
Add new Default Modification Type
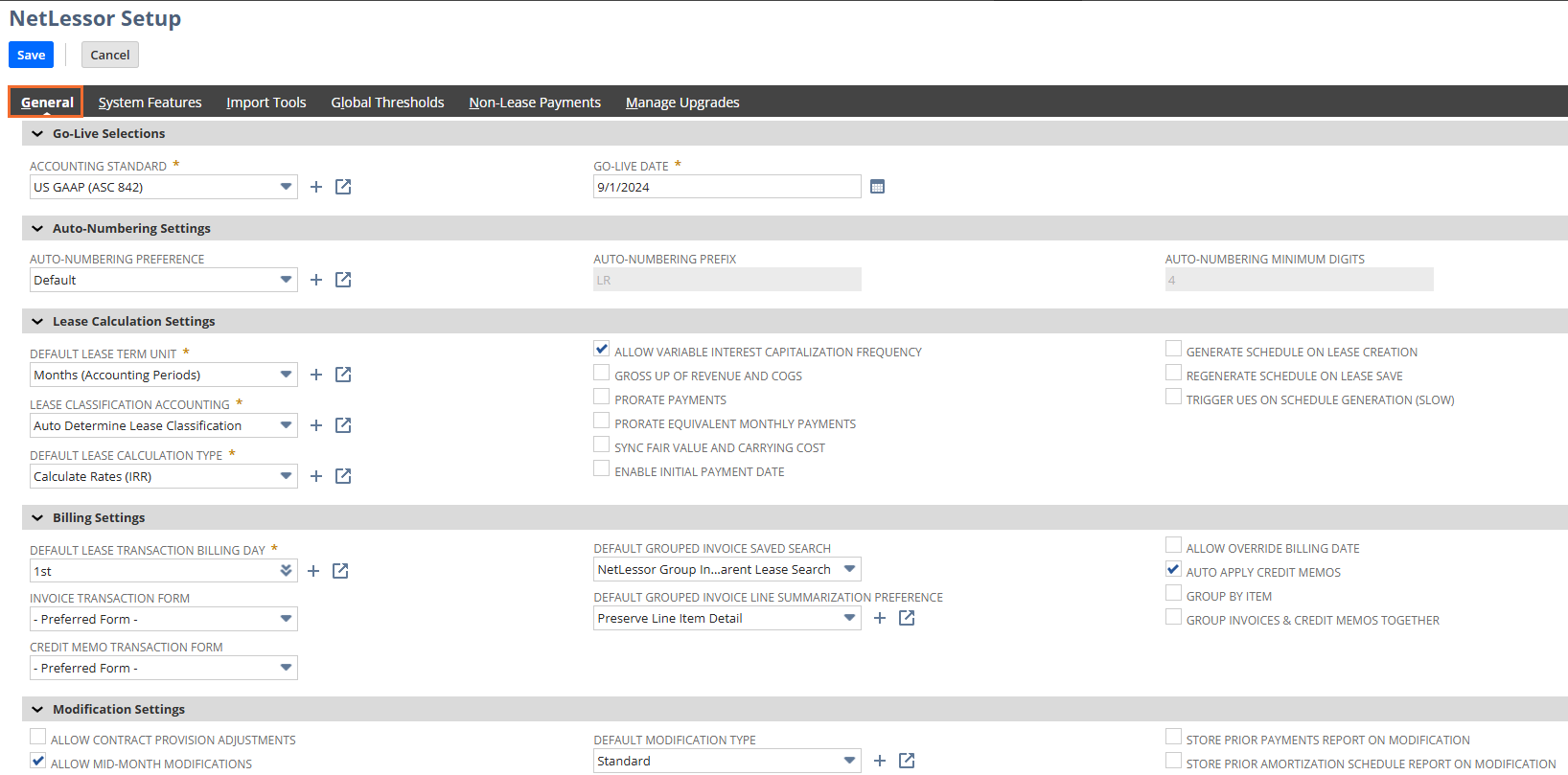[880, 761]
